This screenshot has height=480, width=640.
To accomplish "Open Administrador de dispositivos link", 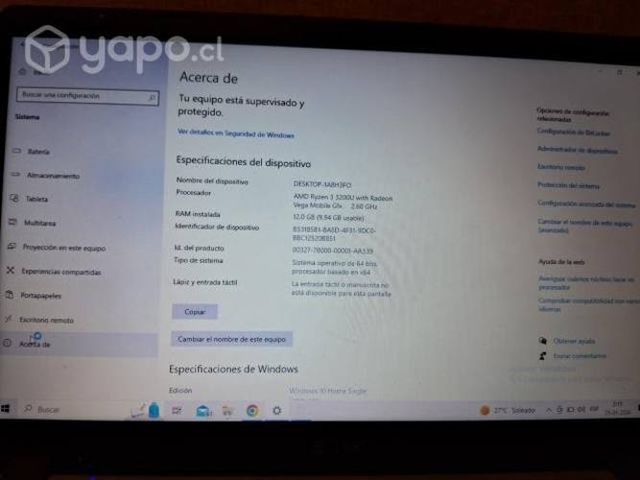I will (x=577, y=150).
